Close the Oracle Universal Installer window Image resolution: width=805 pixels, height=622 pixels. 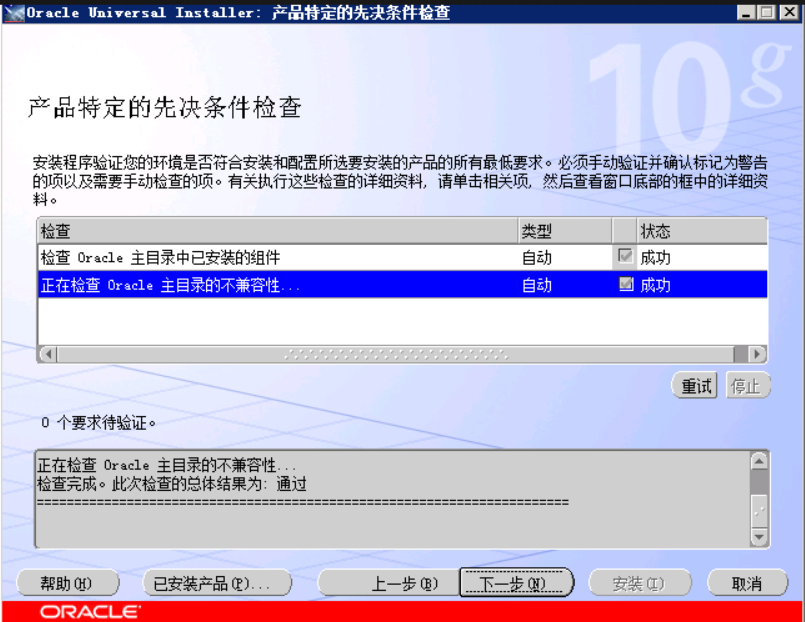[789, 12]
